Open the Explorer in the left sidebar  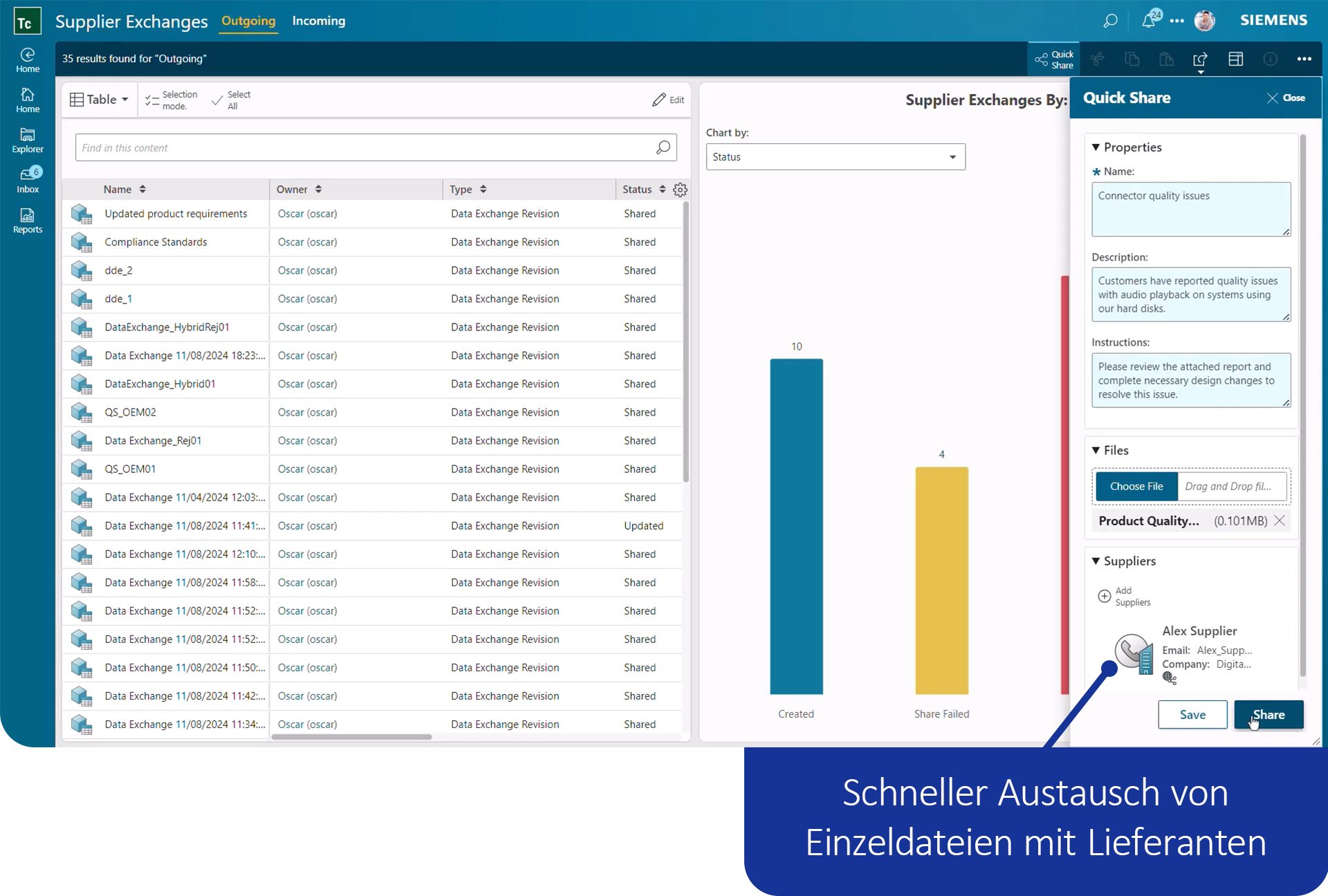[27, 140]
